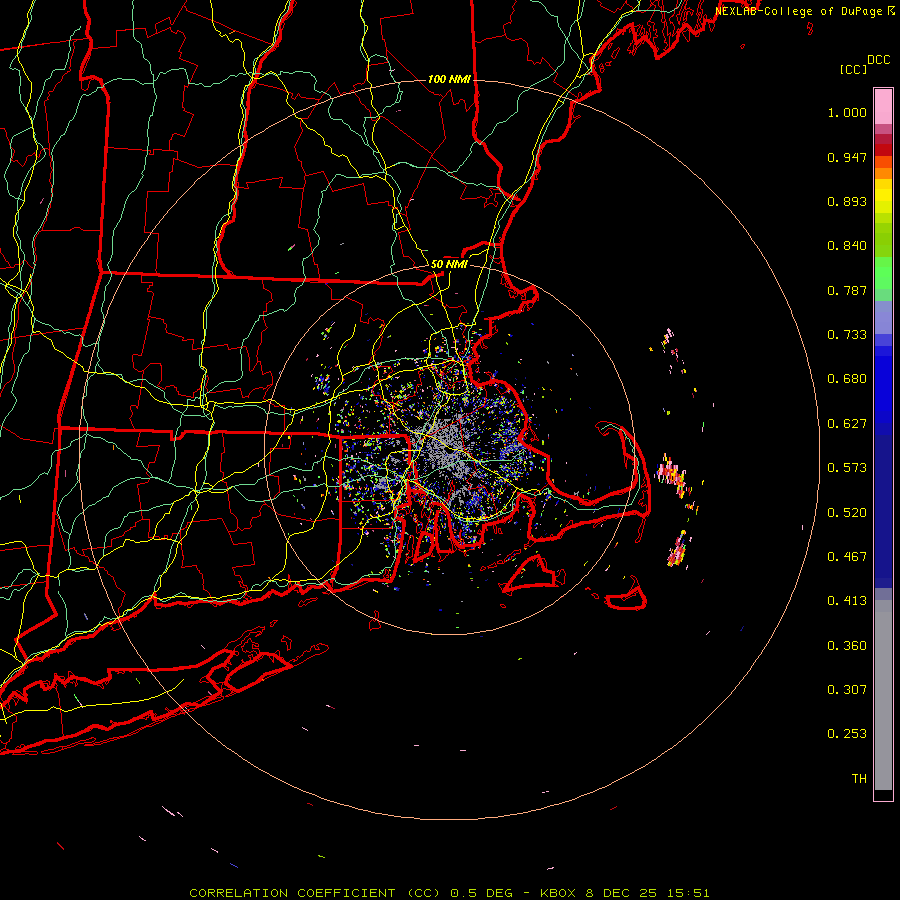
Task: Click the 0.307 color scale value
Action: pos(847,690)
